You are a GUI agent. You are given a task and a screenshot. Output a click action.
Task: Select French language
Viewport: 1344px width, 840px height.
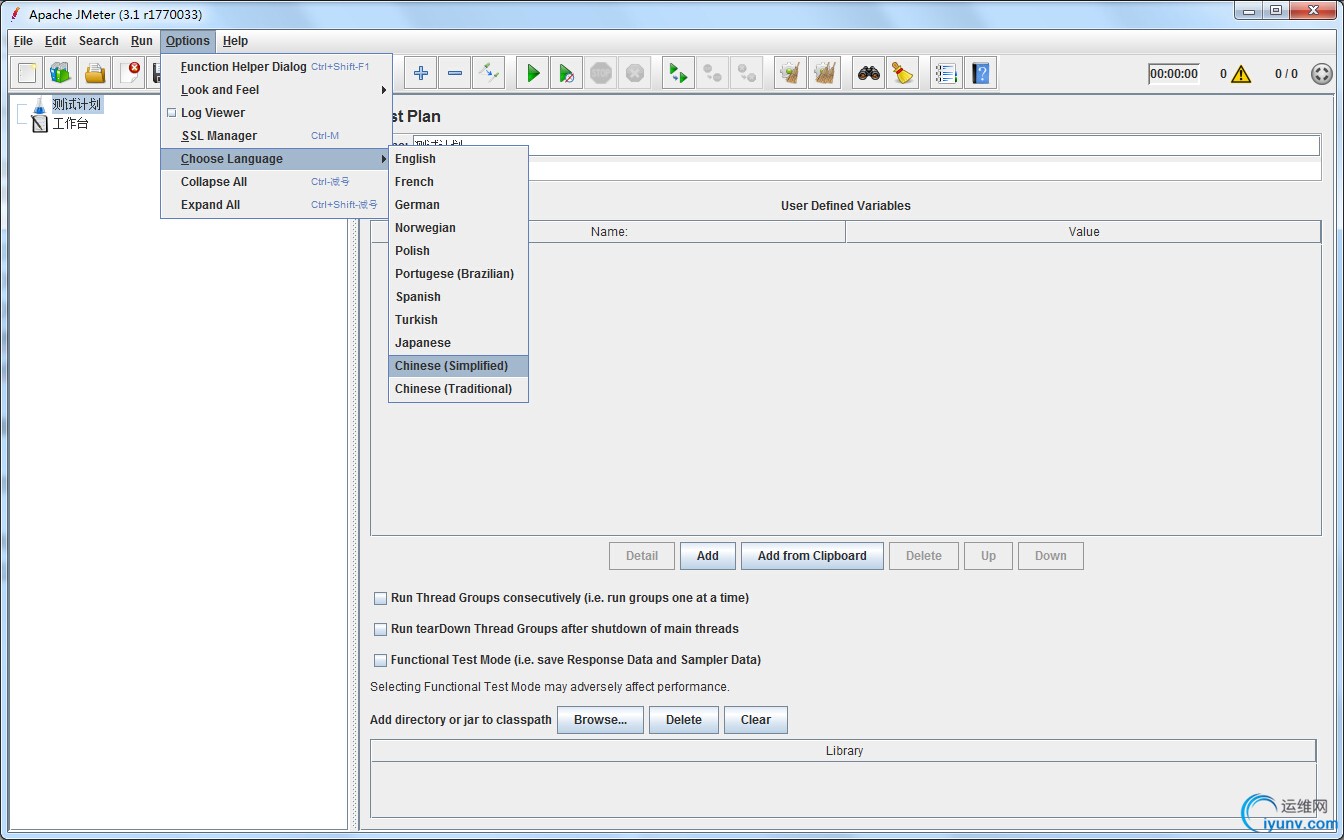pyautogui.click(x=458, y=182)
